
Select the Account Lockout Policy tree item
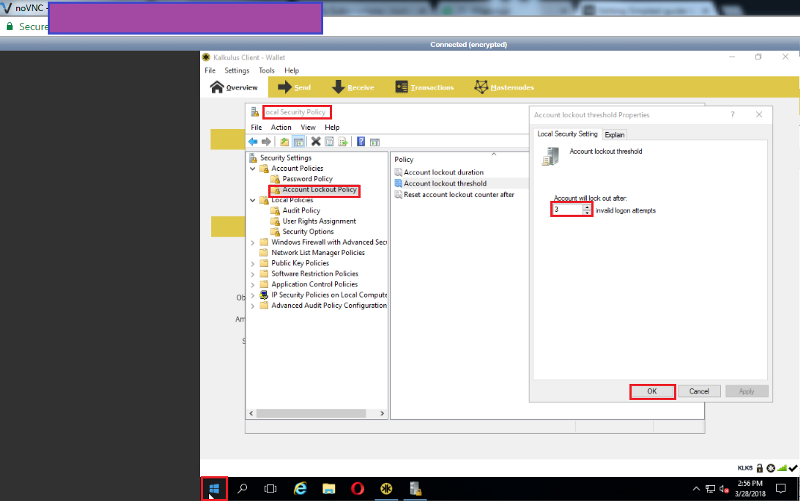tap(319, 189)
